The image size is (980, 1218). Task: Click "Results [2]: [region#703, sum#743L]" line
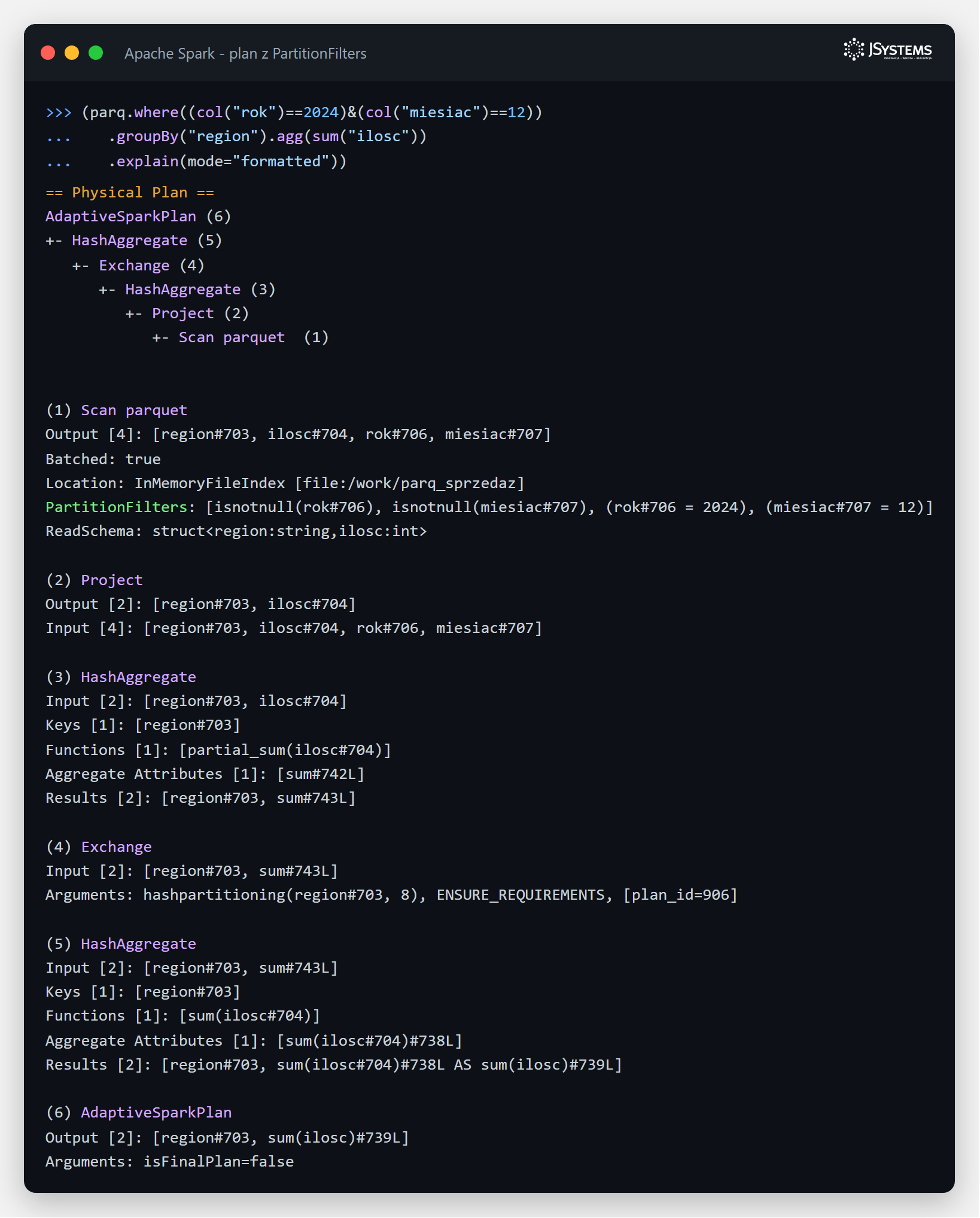(x=200, y=798)
